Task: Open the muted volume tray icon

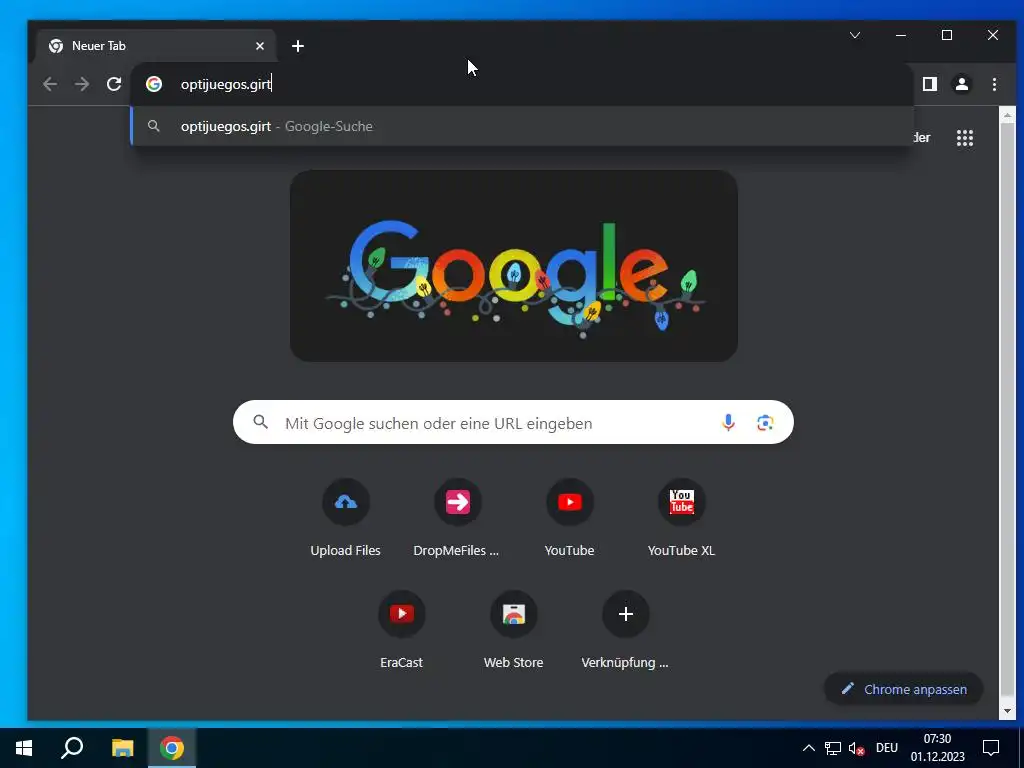Action: tap(857, 748)
